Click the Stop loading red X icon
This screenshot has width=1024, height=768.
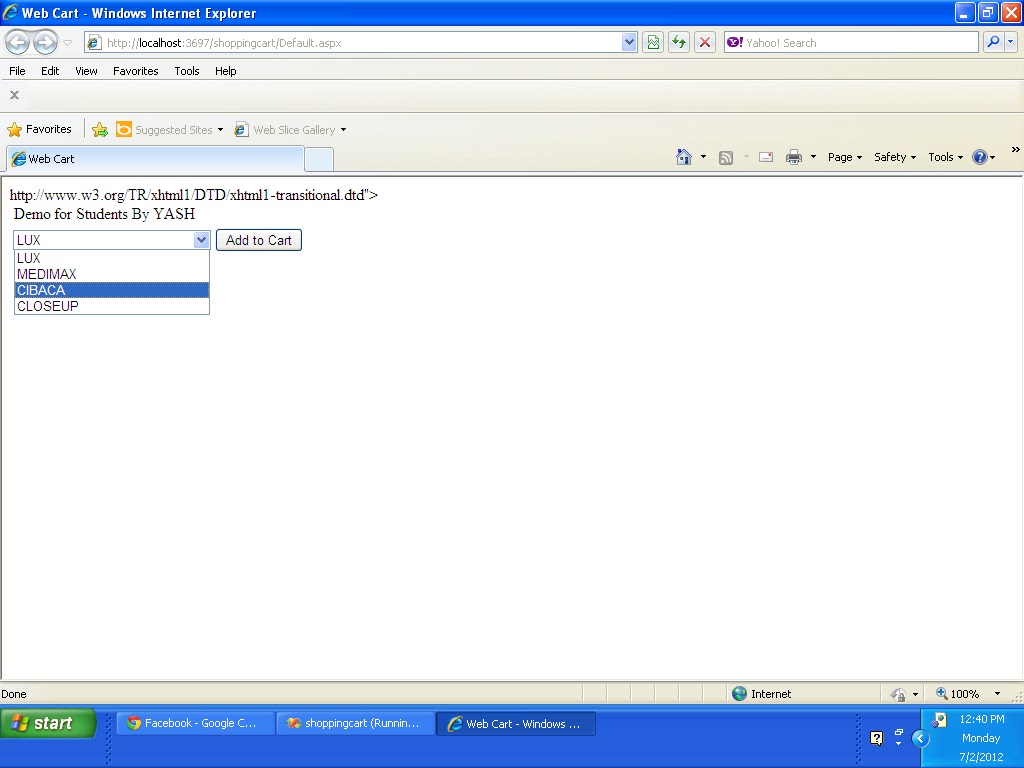point(705,43)
